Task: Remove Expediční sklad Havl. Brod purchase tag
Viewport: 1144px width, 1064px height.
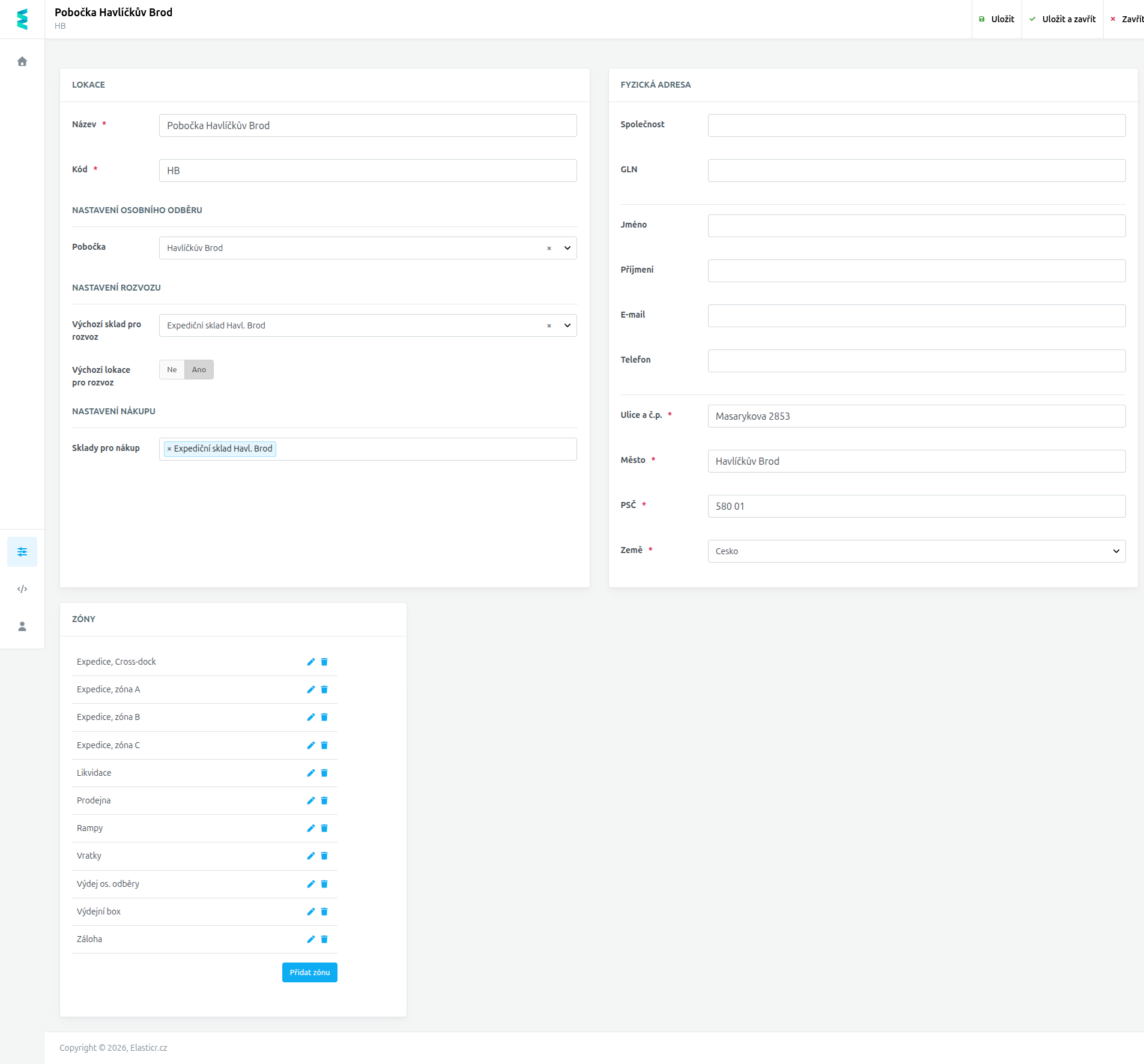Action: coord(169,449)
